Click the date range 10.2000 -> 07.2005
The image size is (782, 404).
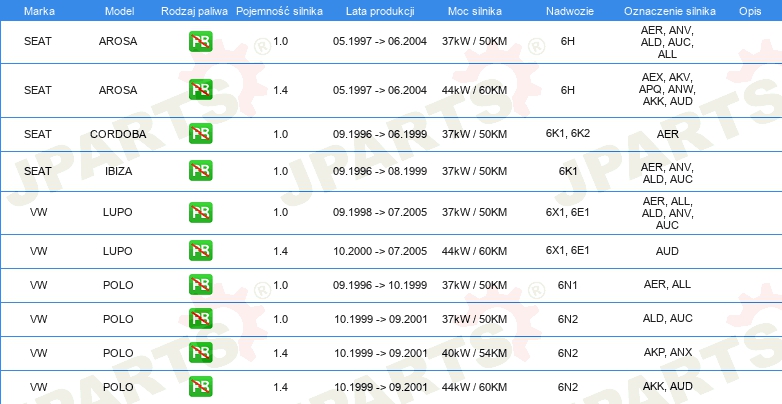pos(380,251)
